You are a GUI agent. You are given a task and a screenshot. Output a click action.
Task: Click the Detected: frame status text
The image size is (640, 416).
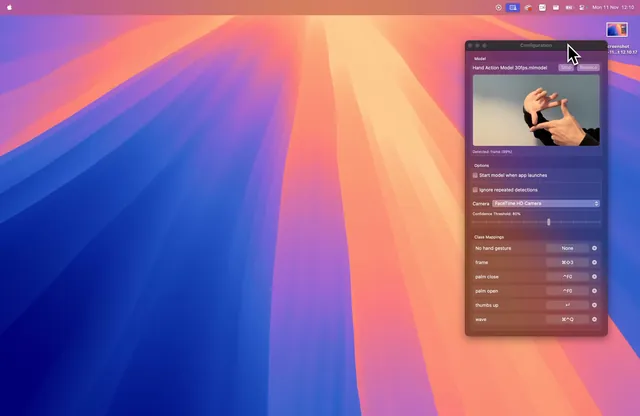(492, 152)
